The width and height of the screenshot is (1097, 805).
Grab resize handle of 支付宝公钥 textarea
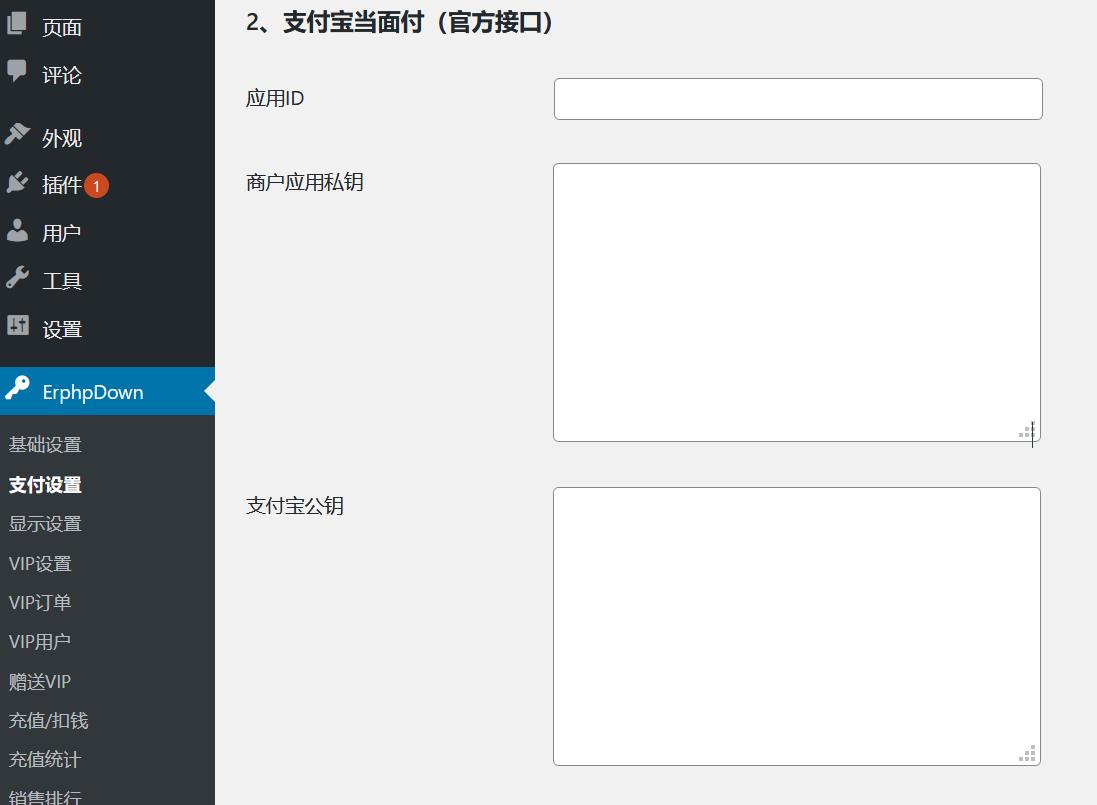click(1028, 754)
